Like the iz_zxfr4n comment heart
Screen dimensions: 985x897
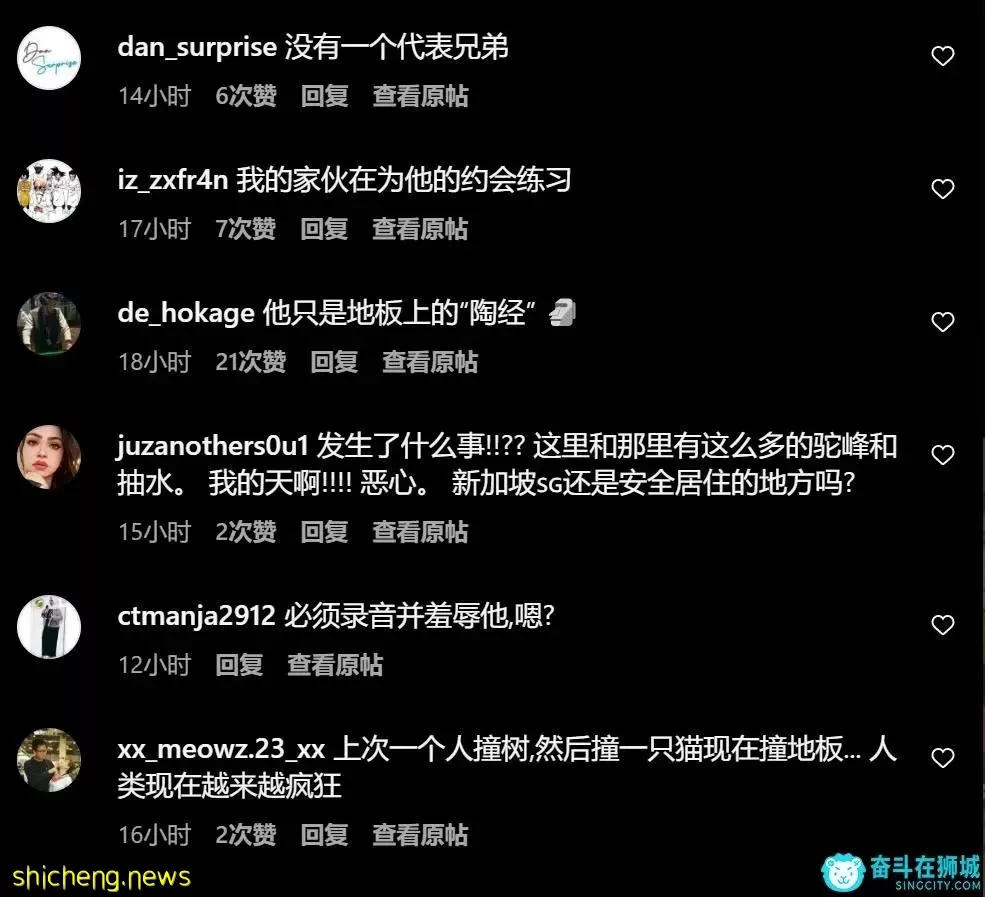(x=942, y=188)
